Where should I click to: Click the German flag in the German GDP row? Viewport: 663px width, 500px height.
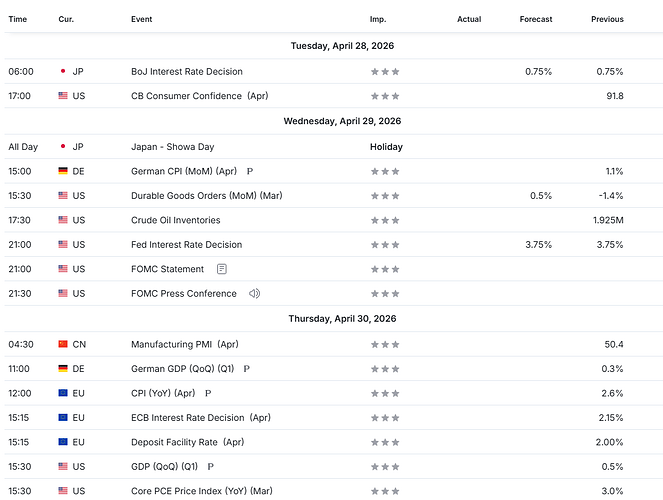point(63,369)
